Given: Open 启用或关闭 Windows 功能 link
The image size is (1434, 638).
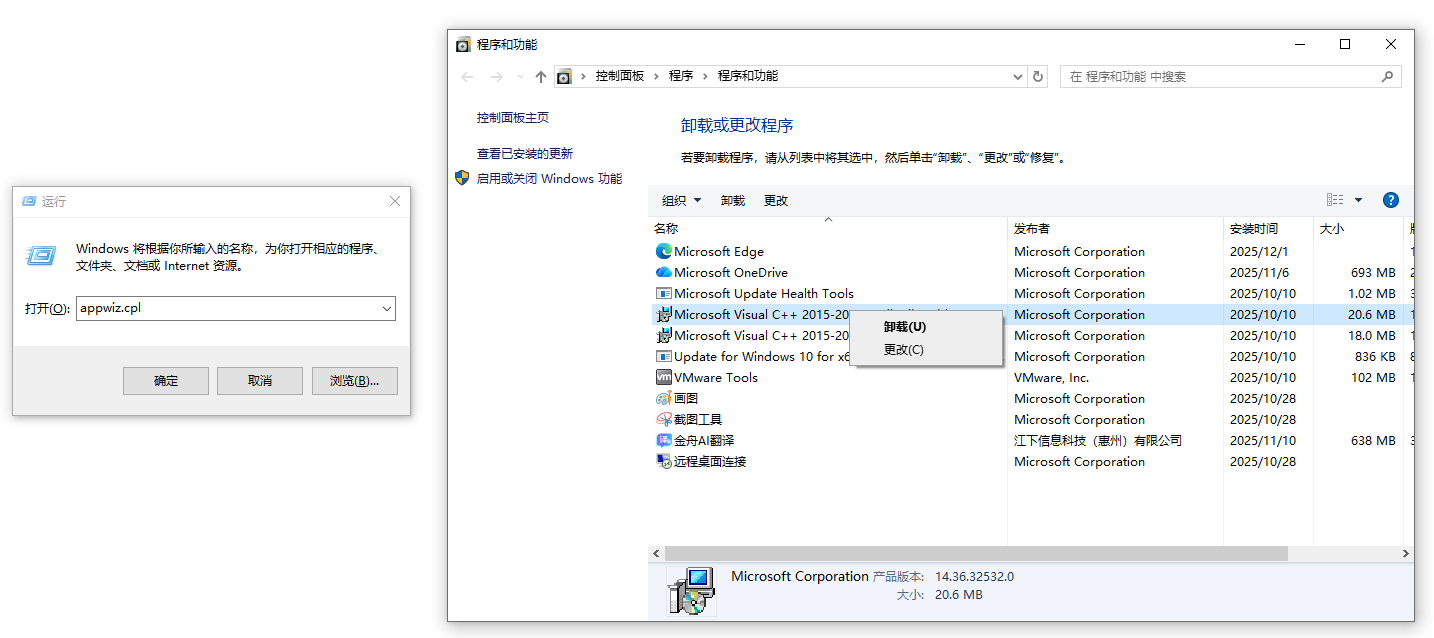Looking at the screenshot, I should pyautogui.click(x=549, y=179).
